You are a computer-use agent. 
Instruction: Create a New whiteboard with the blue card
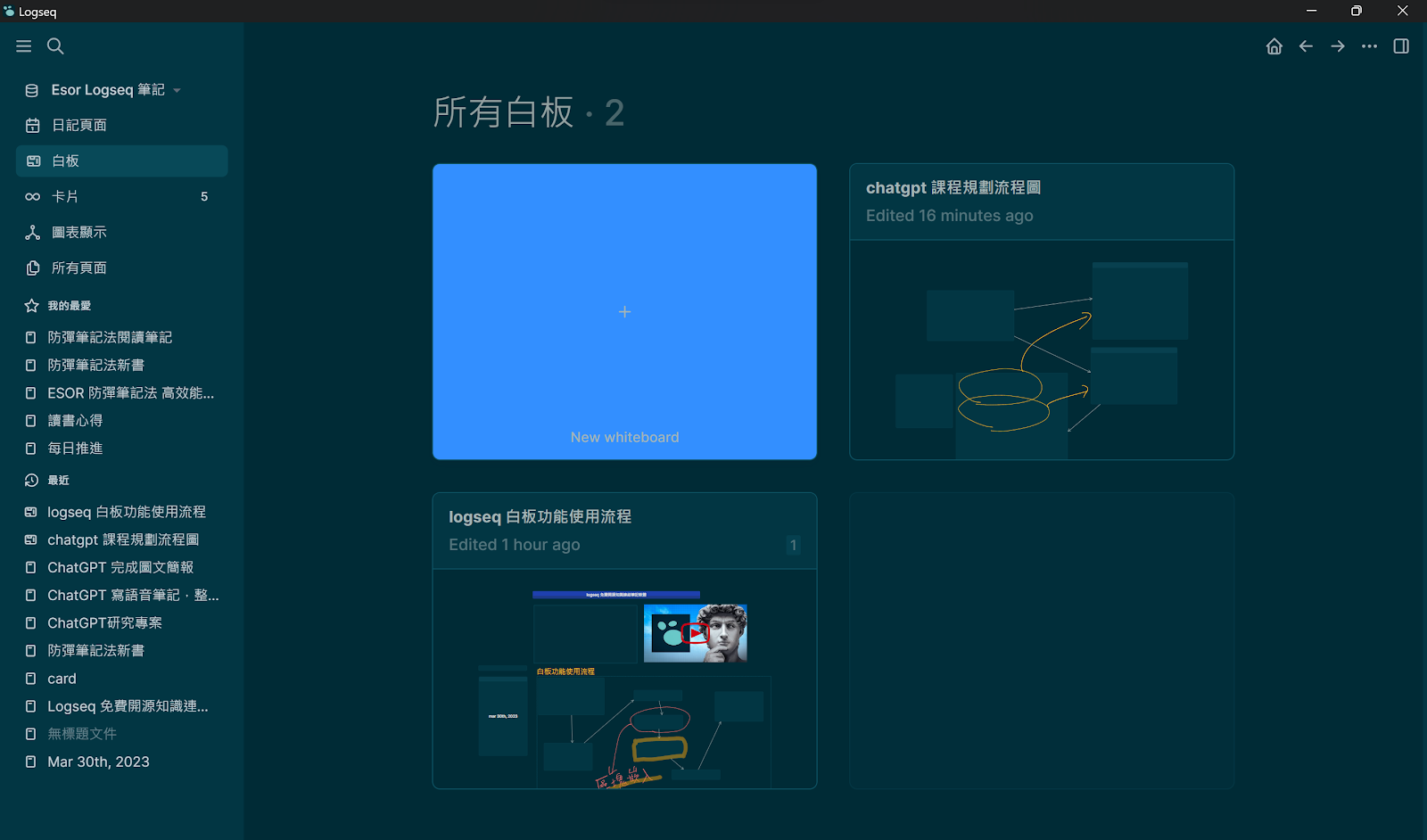624,312
